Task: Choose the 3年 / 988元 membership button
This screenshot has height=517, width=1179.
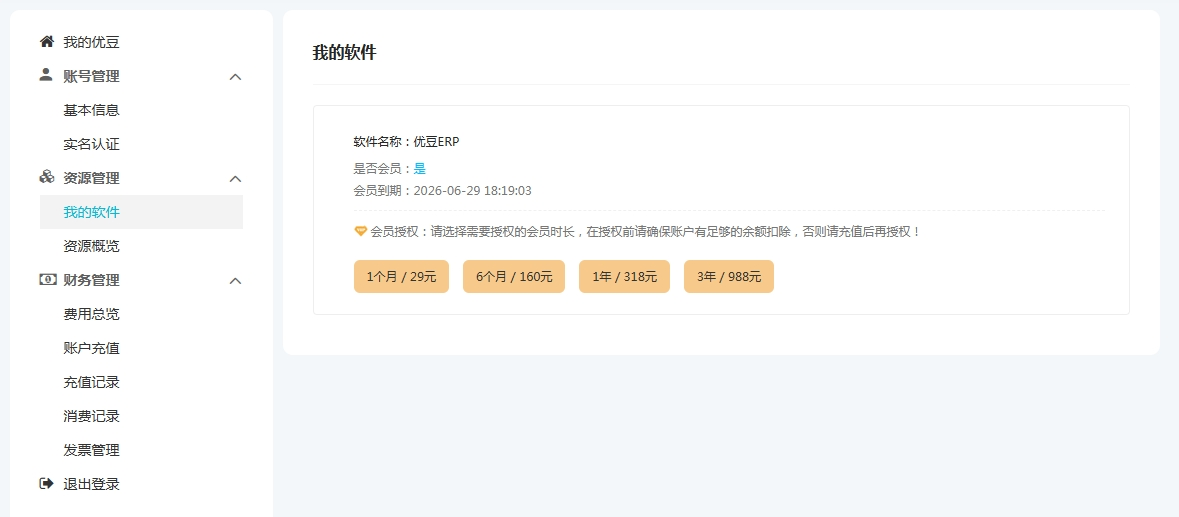Action: point(729,277)
